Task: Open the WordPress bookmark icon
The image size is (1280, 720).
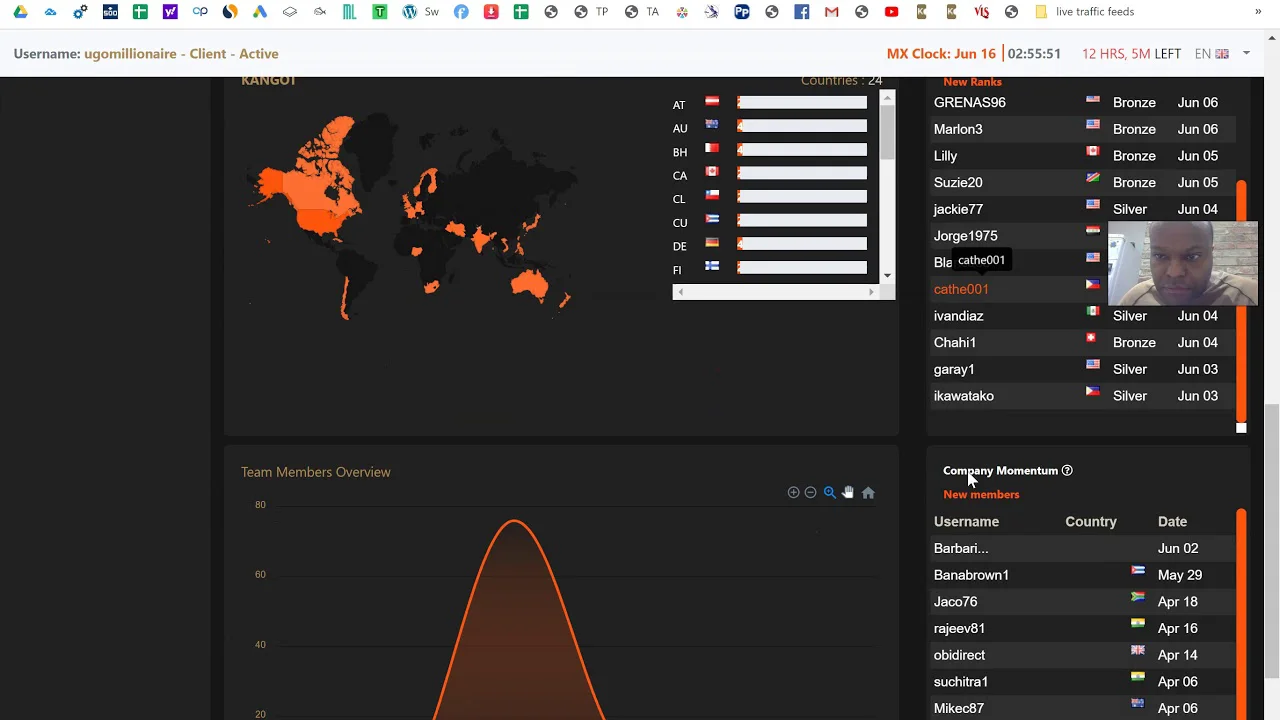Action: 409,12
